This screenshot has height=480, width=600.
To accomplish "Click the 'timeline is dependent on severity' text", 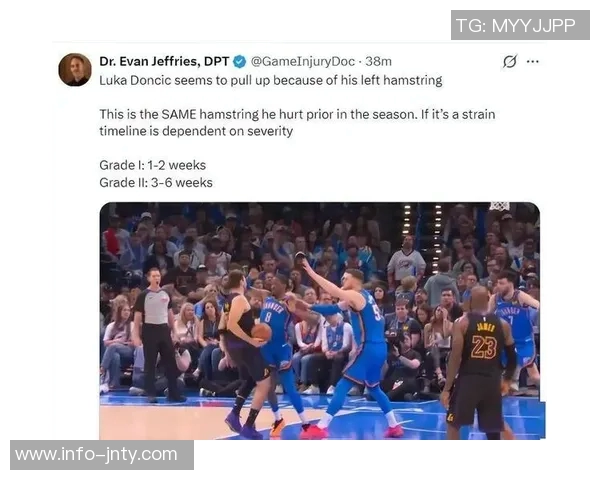I will click(x=196, y=131).
